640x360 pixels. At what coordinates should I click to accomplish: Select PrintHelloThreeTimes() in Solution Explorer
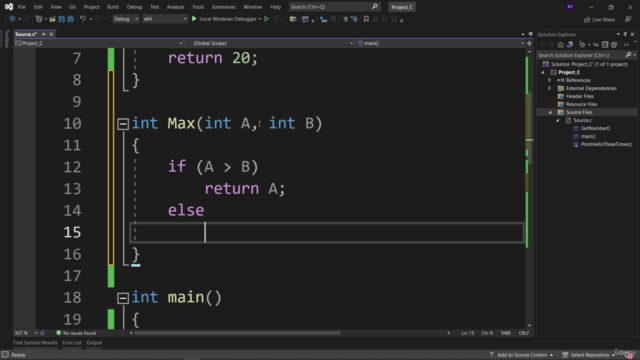pyautogui.click(x=606, y=144)
